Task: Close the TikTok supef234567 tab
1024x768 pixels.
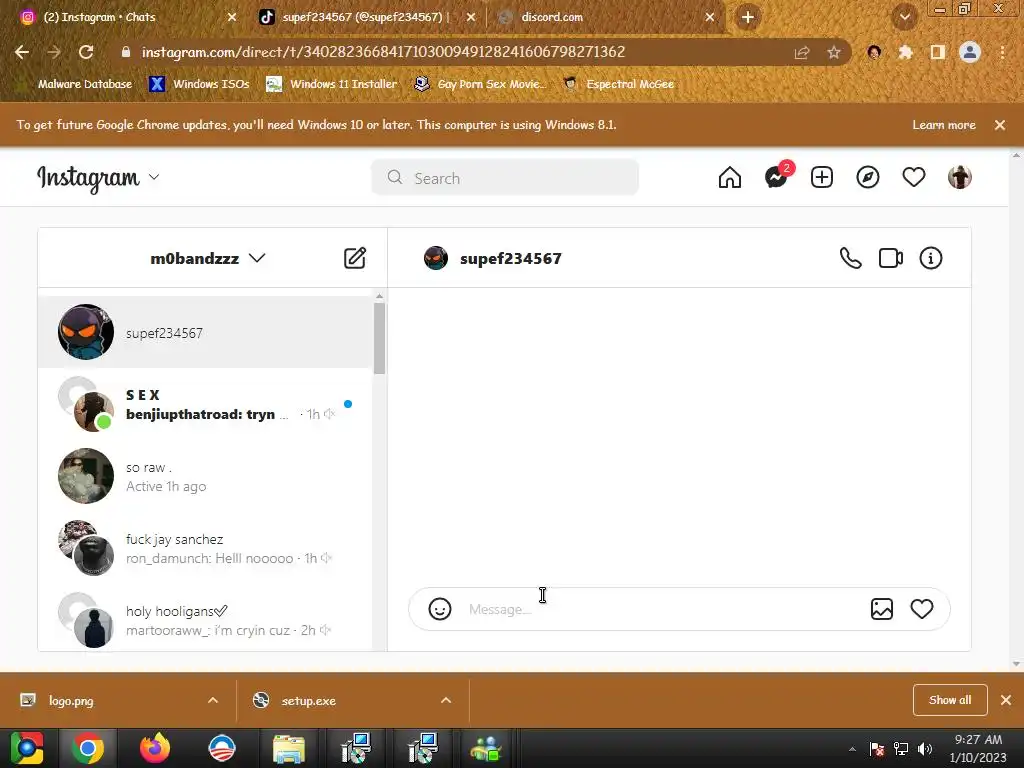Action: pyautogui.click(x=471, y=17)
